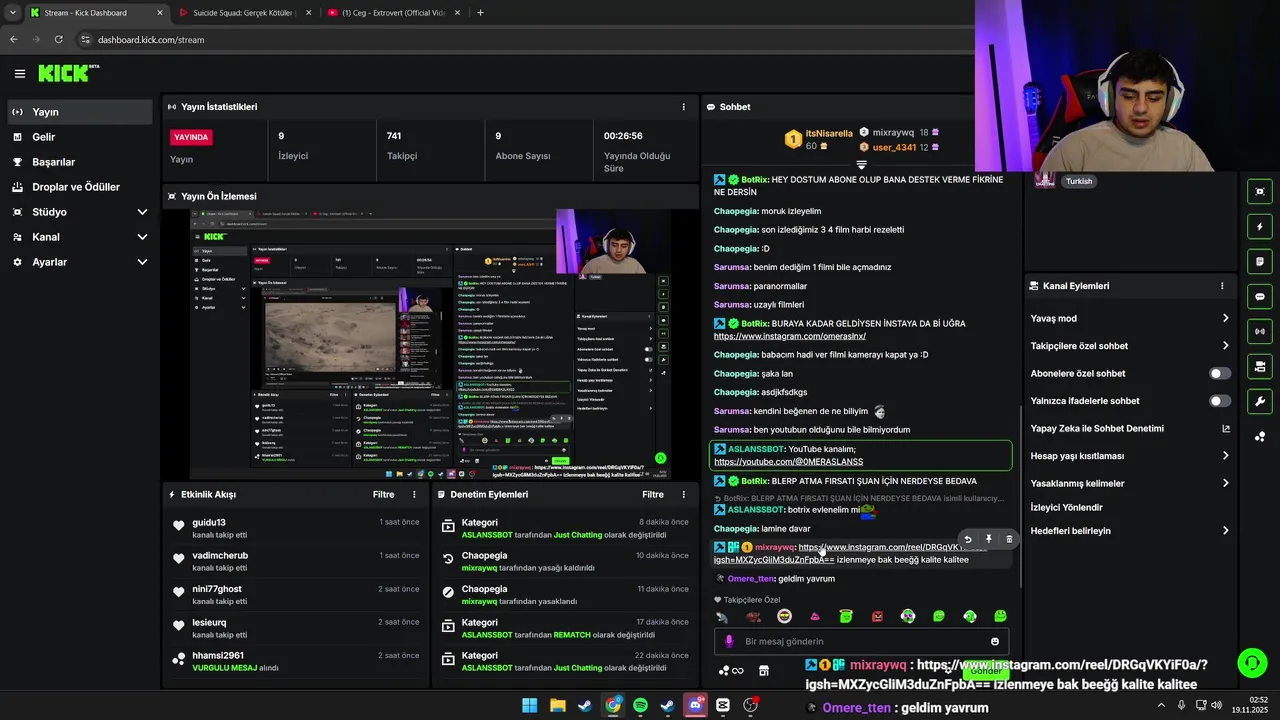This screenshot has width=1280, height=720.
Task: Click the browser address bar
Action: click(520, 40)
